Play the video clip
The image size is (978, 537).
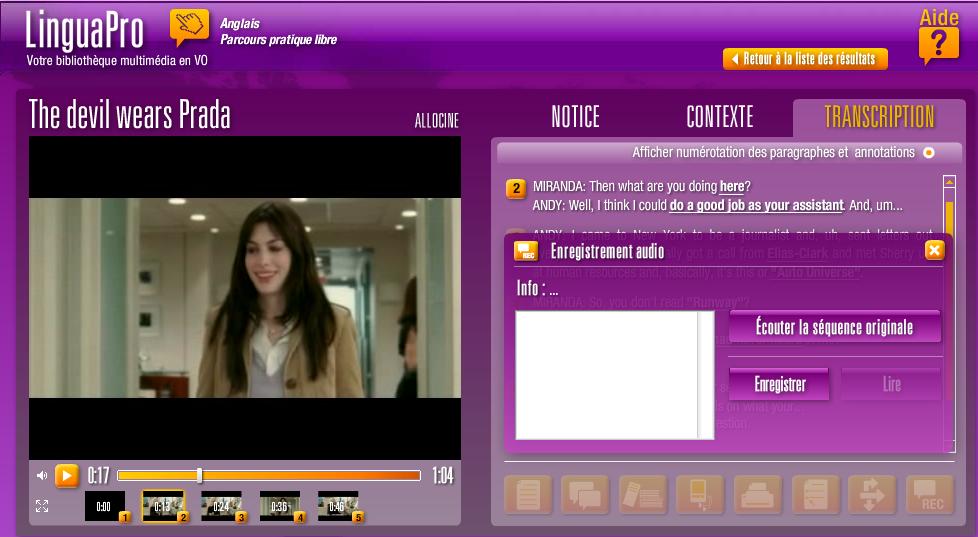pos(67,476)
